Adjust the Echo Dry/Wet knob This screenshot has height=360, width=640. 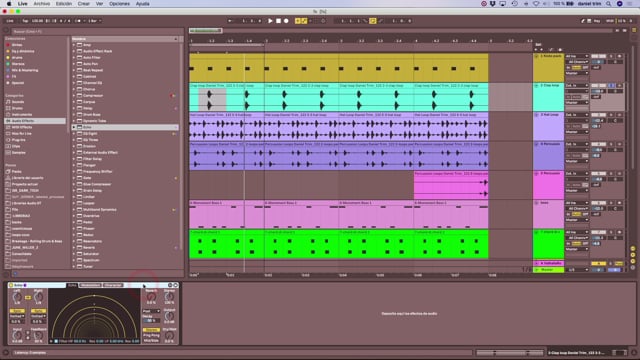(169, 336)
